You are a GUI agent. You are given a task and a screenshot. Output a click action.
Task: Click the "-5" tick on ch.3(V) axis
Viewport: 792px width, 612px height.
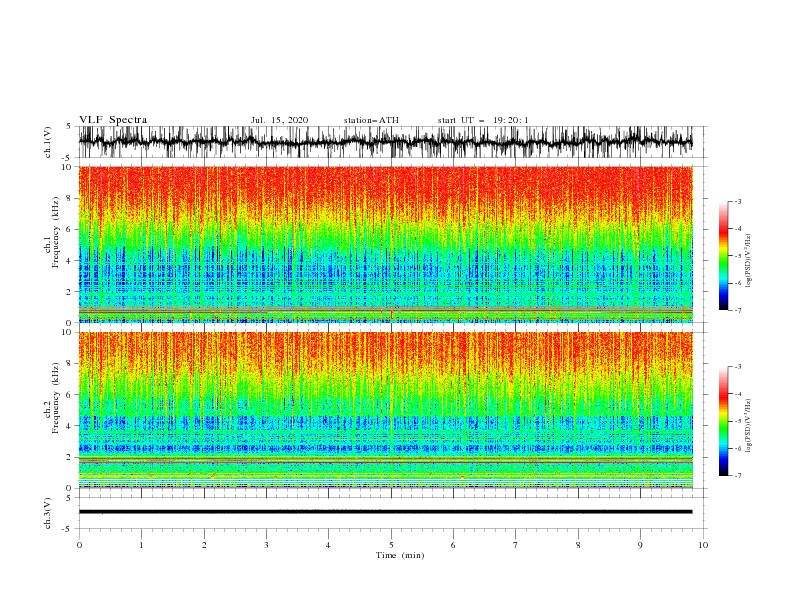67,529
